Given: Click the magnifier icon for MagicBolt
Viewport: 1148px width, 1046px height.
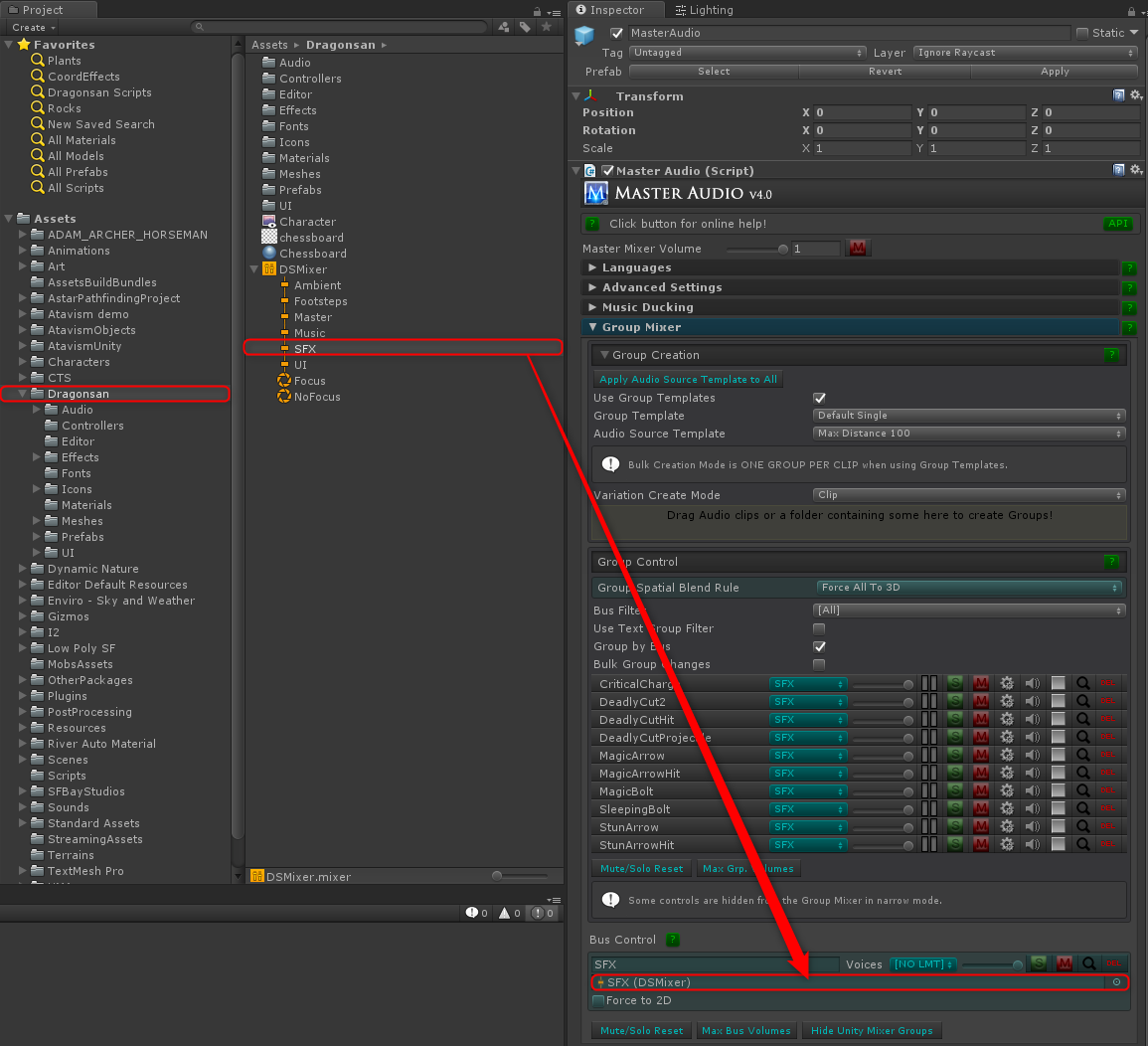Looking at the screenshot, I should (x=1083, y=790).
